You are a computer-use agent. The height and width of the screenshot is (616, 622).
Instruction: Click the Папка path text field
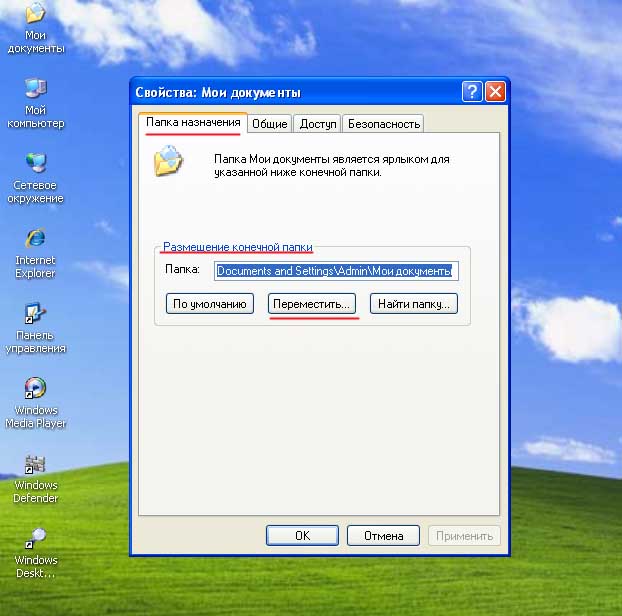(x=336, y=271)
